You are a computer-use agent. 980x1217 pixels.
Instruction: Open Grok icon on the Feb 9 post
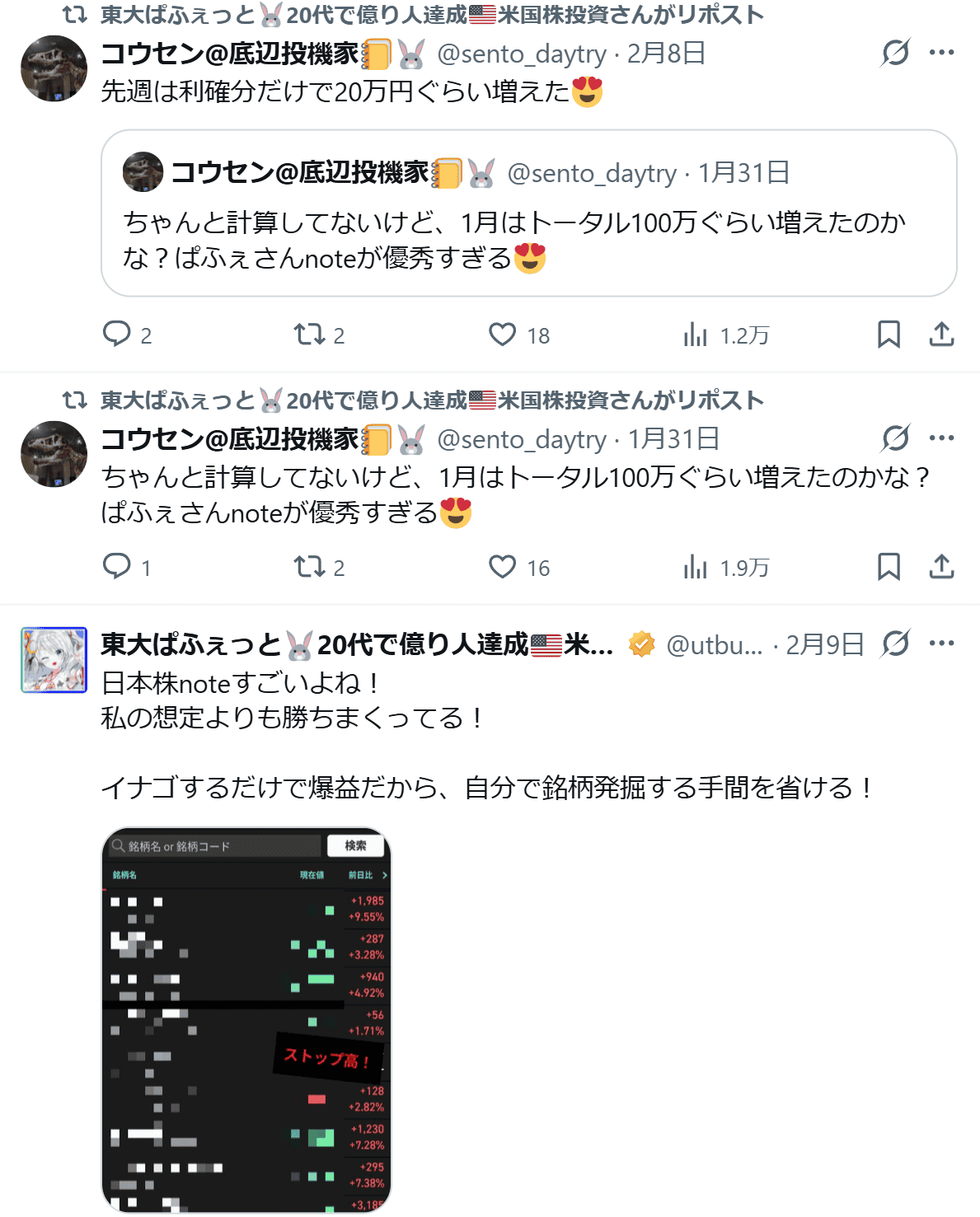(895, 644)
